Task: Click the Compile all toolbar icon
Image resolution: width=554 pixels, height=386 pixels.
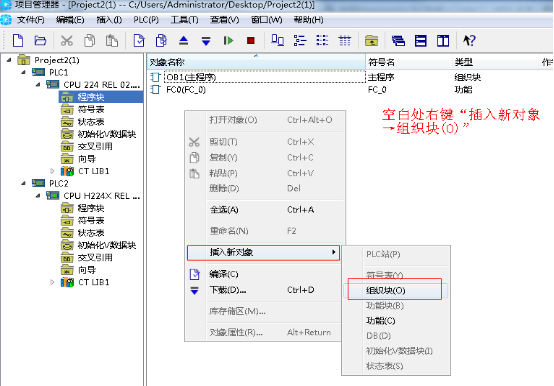Action: click(x=161, y=41)
